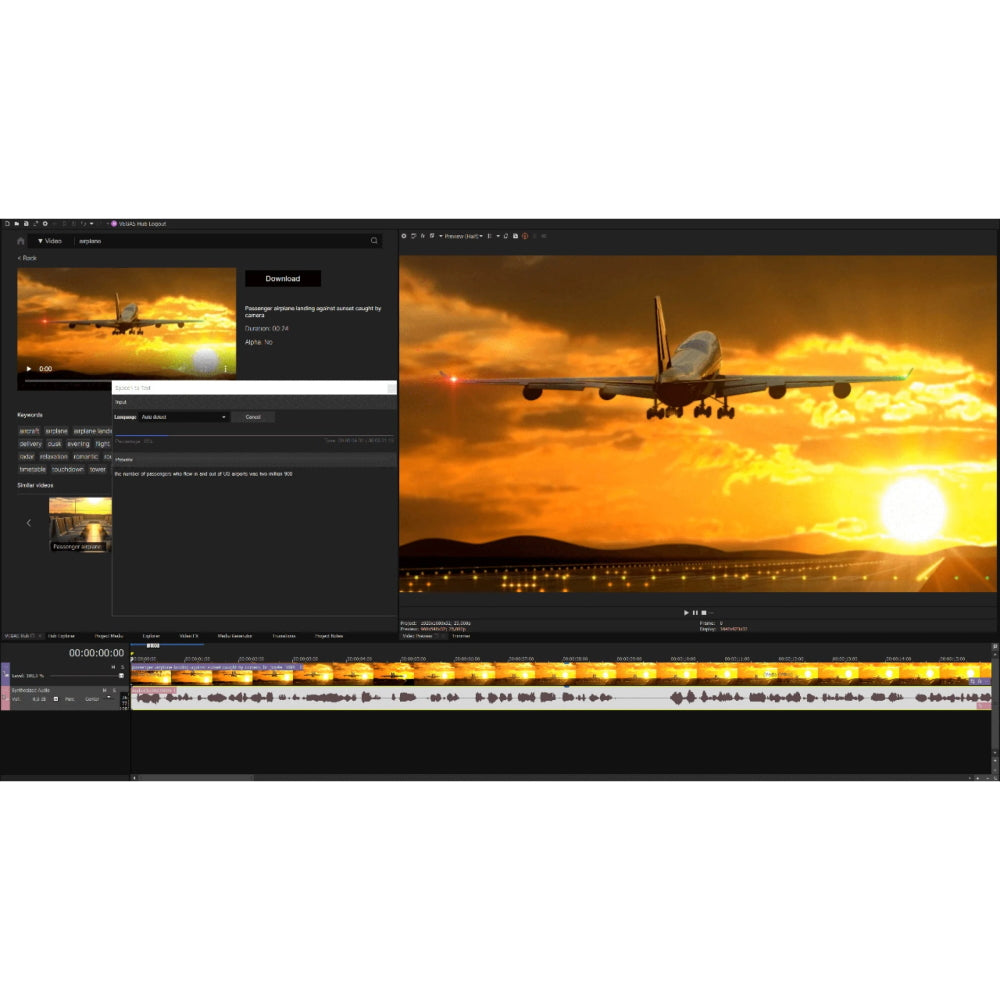
Task: Mute the Synthesized Audio track
Action: point(104,692)
